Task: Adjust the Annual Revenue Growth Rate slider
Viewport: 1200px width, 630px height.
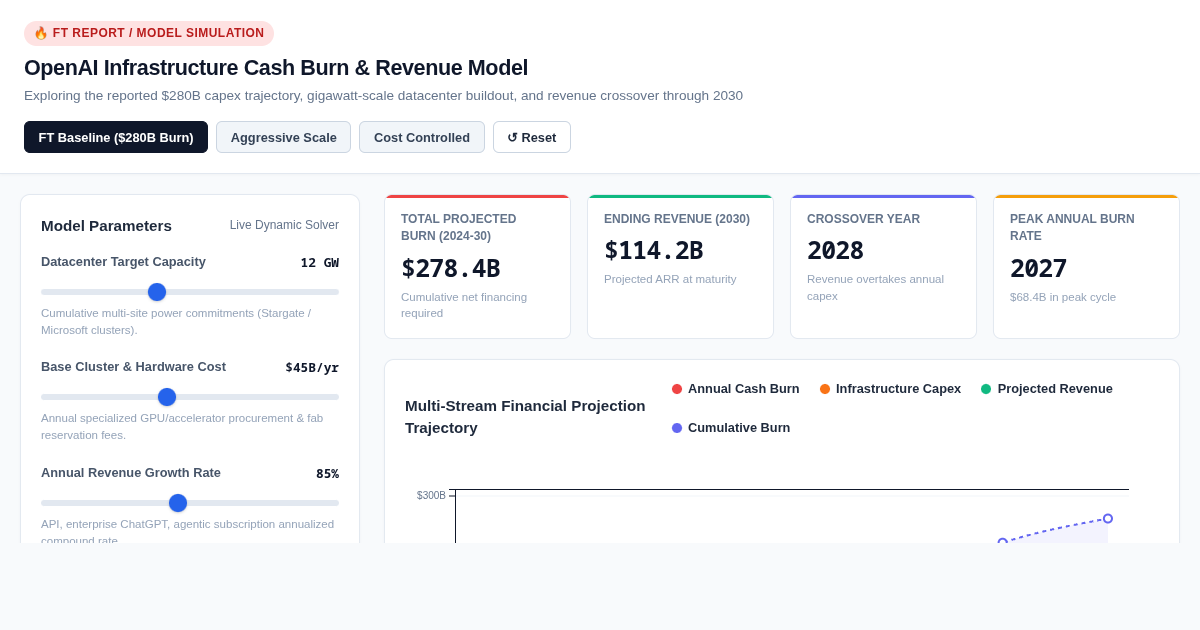Action: pyautogui.click(x=190, y=503)
